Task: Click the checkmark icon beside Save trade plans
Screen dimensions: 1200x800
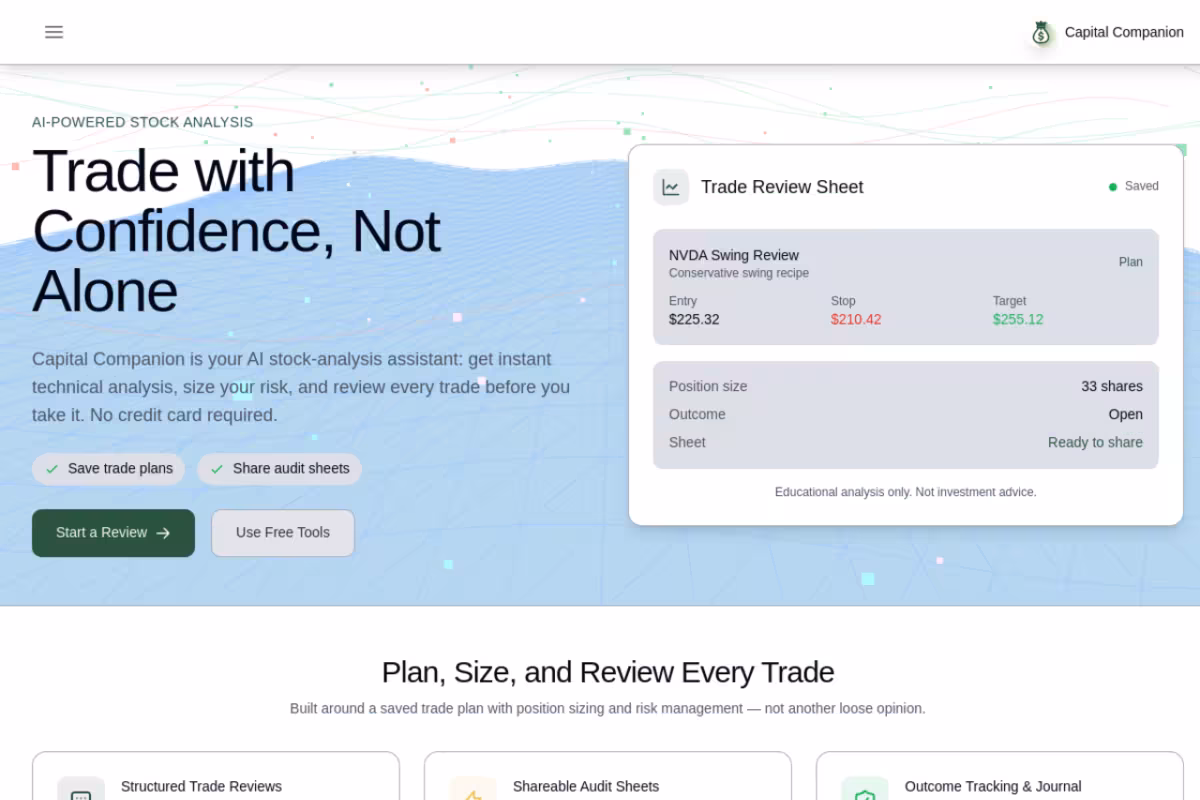Action: point(52,469)
